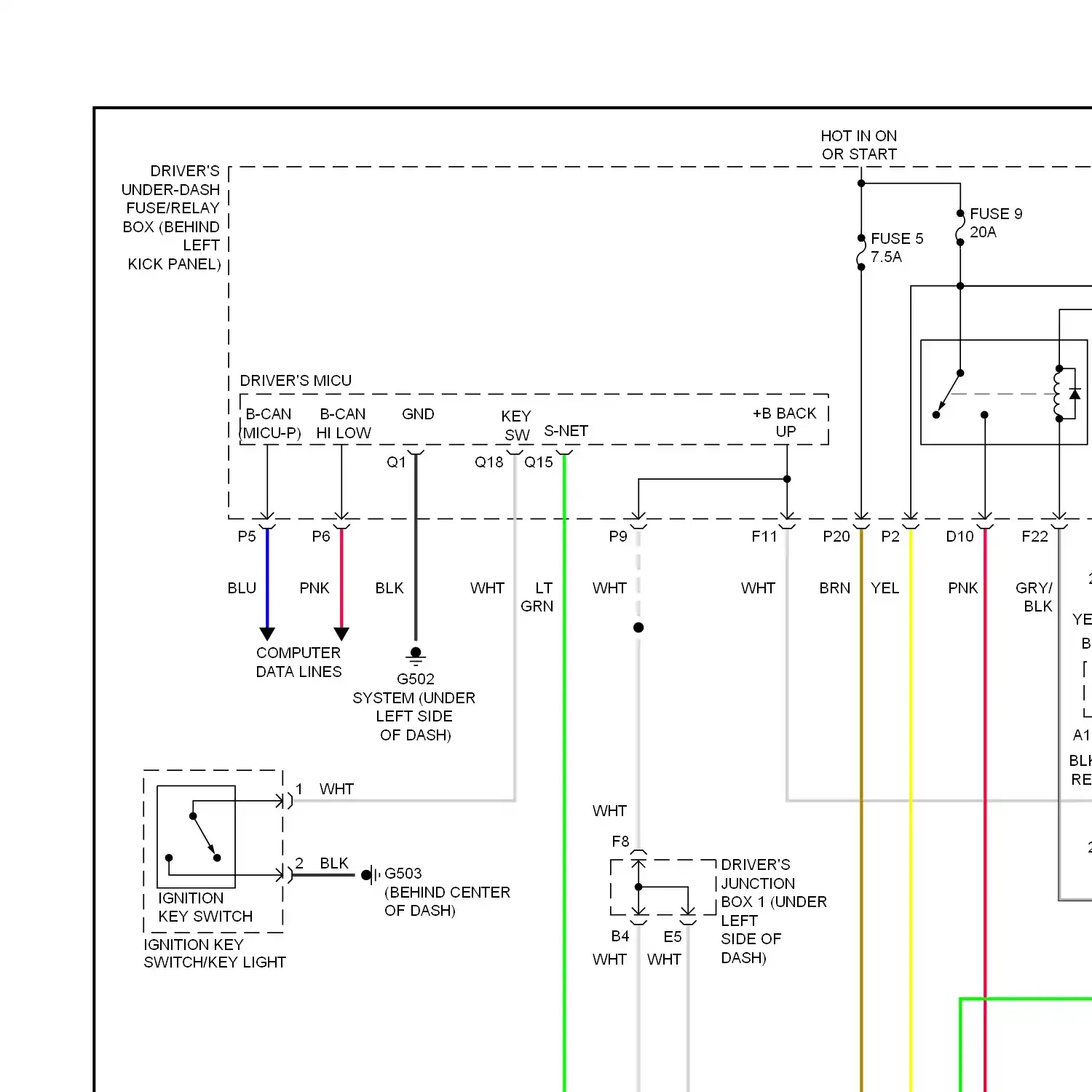Screen dimensions: 1092x1092
Task: Click the '+B BACK UP' pin label
Action: pos(785,422)
